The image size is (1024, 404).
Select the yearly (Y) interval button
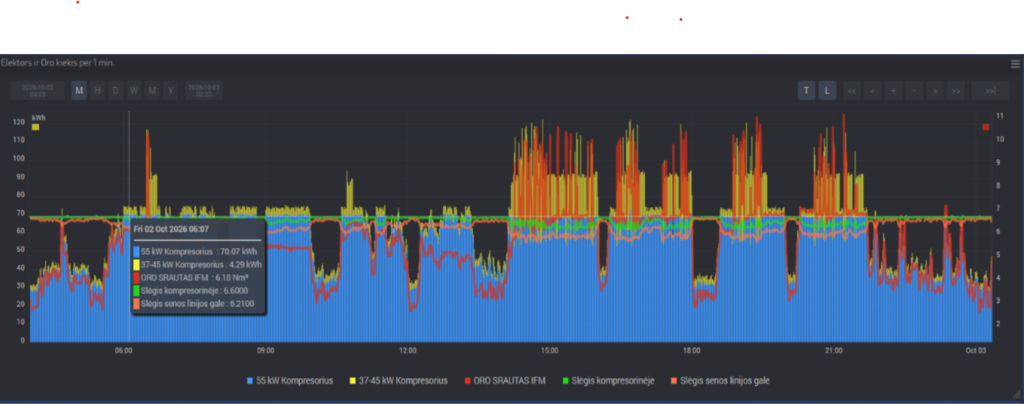click(x=170, y=91)
